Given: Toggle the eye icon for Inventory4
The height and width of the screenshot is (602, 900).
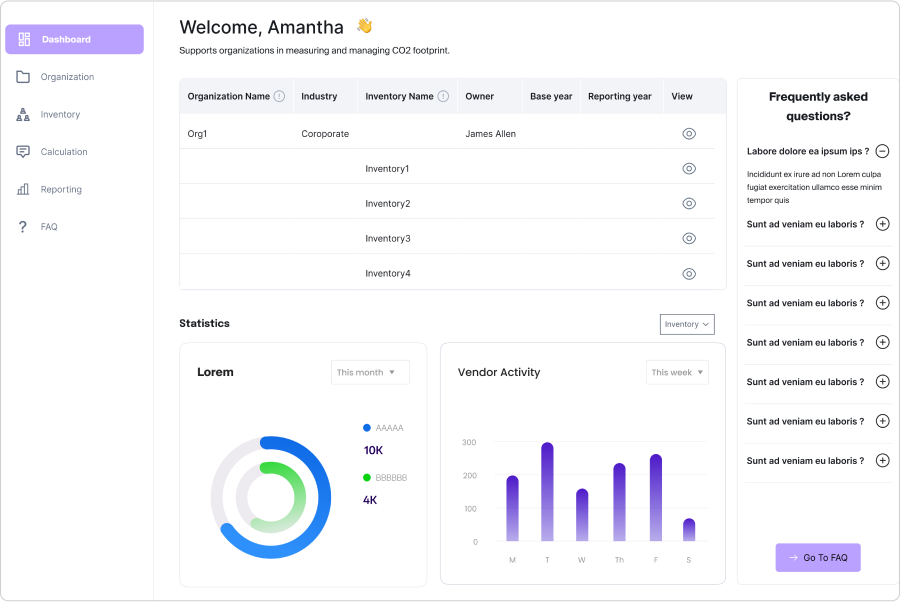Looking at the screenshot, I should coord(688,274).
